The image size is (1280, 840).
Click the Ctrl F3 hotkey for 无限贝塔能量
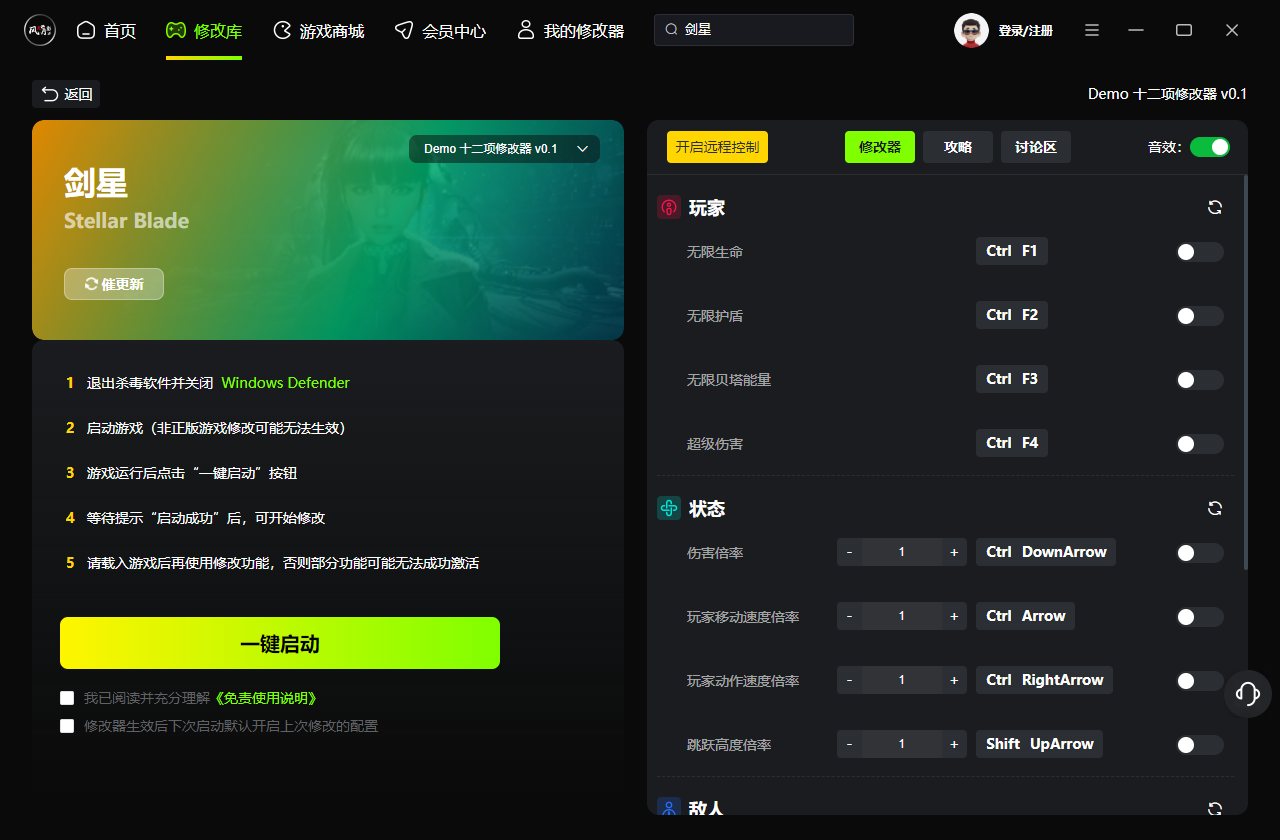click(x=1012, y=379)
